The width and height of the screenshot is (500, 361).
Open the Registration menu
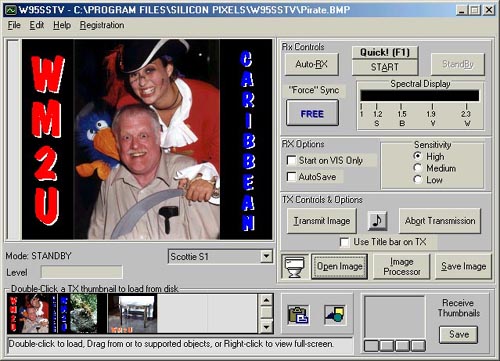pos(102,25)
